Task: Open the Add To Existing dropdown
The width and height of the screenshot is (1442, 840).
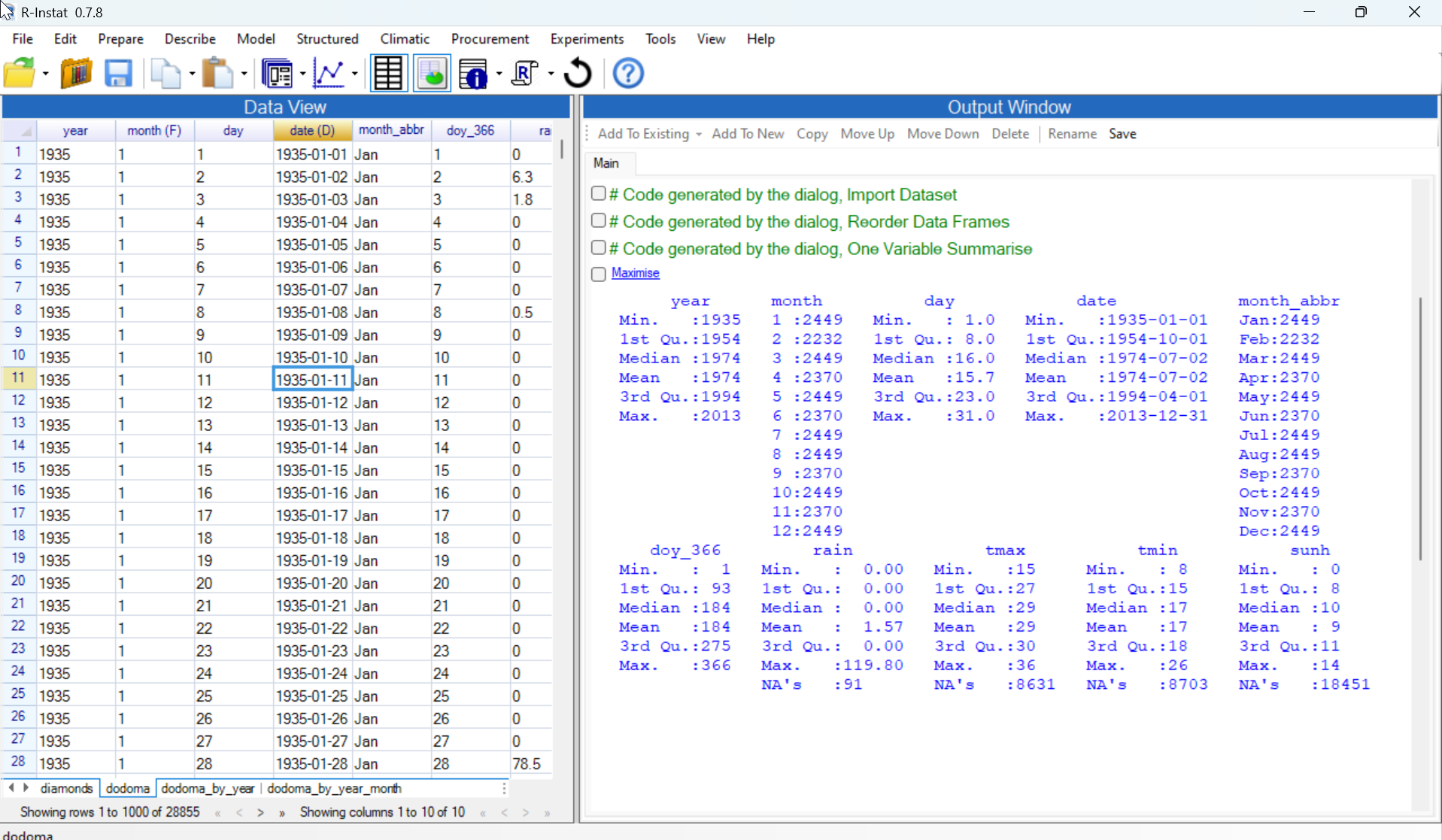Action: click(x=649, y=134)
